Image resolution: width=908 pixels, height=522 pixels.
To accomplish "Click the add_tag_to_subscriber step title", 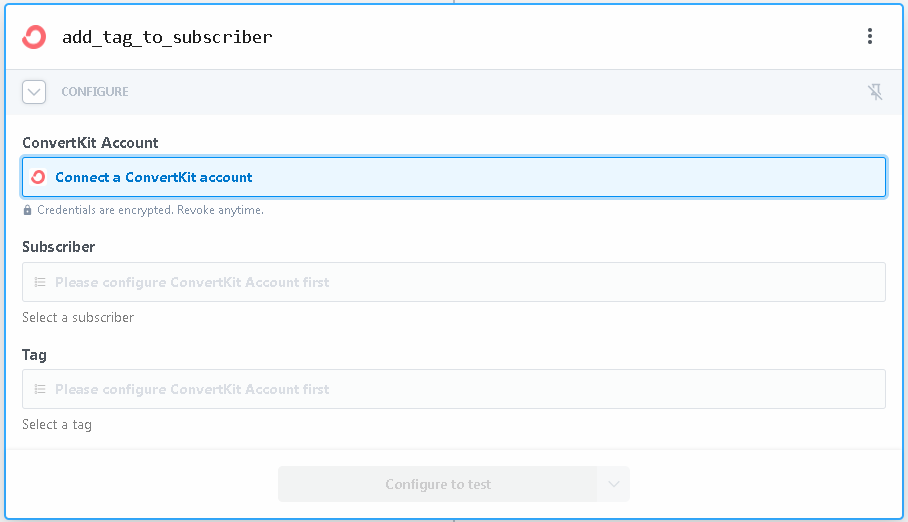I will 167,37.
